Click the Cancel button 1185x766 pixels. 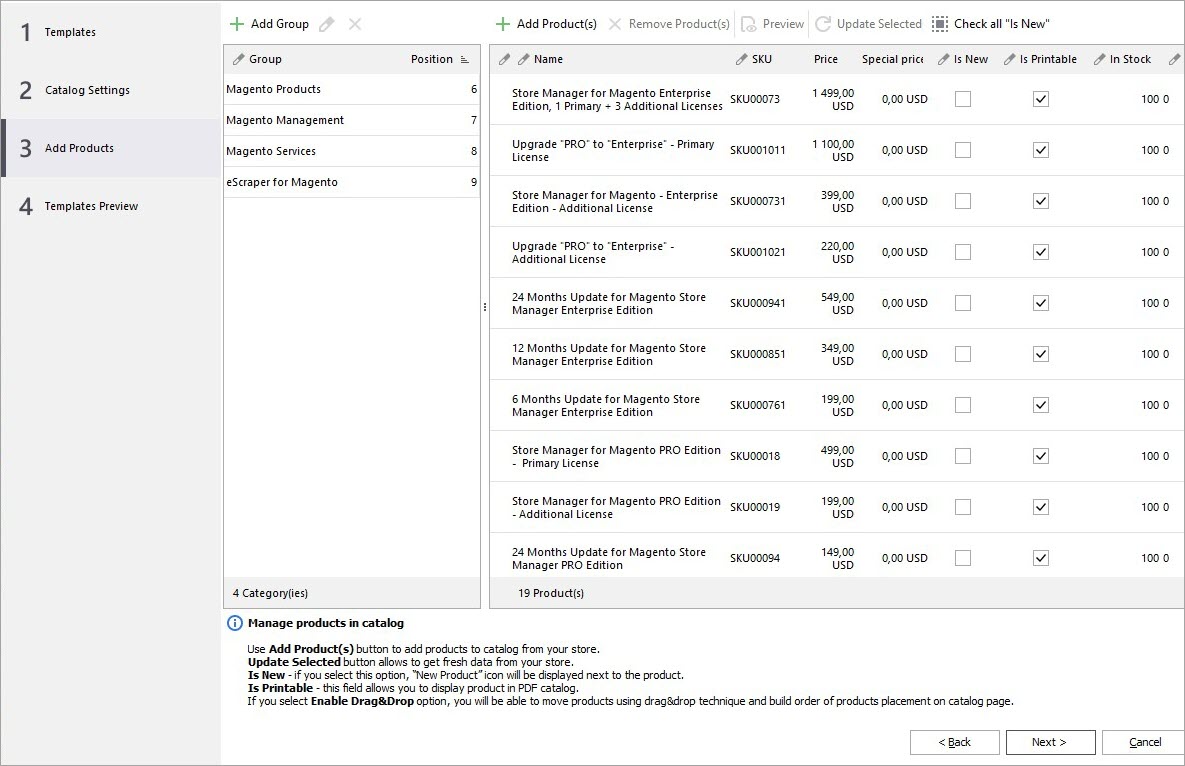pyautogui.click(x=1144, y=742)
